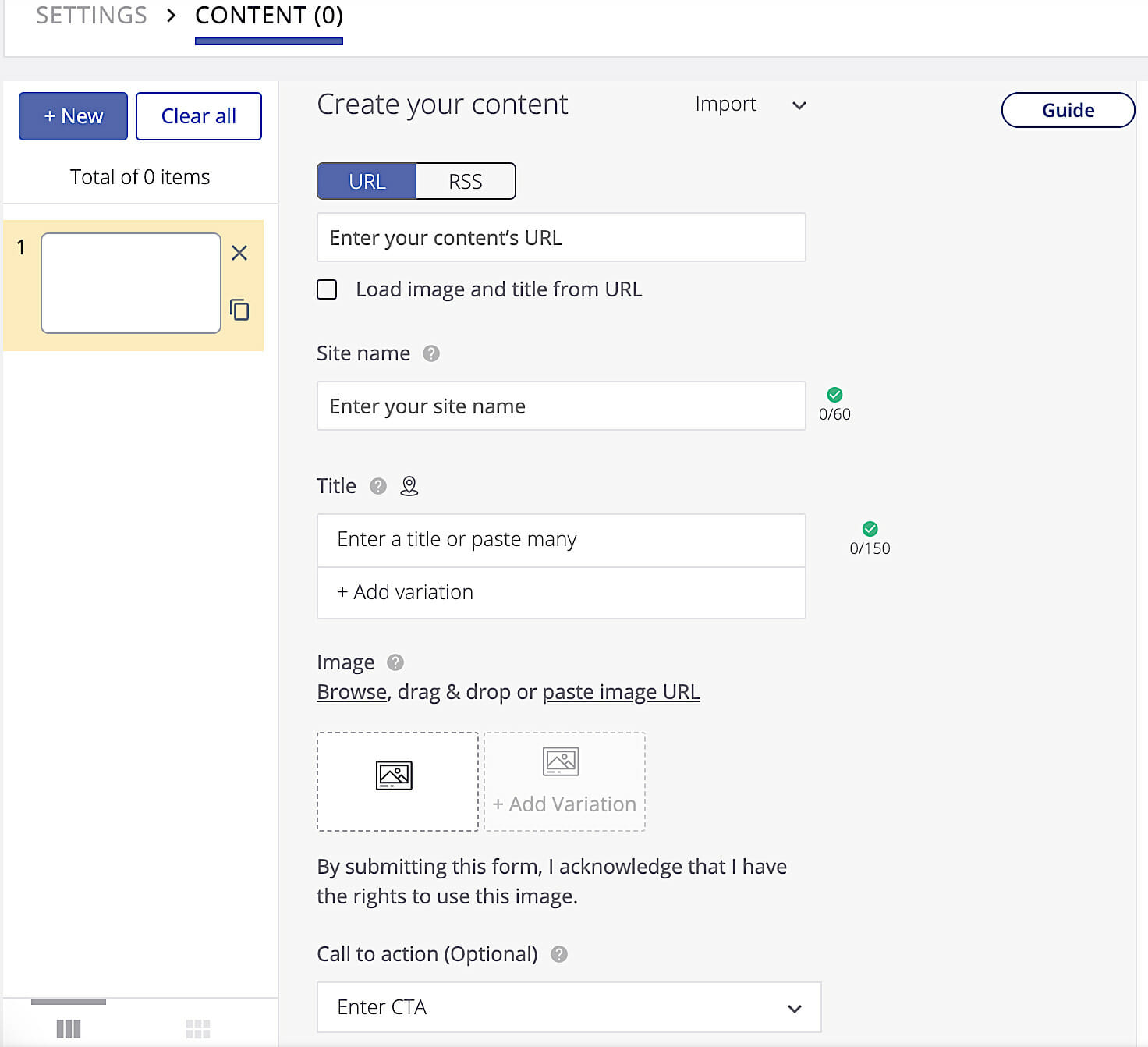The width and height of the screenshot is (1148, 1047).
Task: Click the Enter your content's URL field
Action: pyautogui.click(x=561, y=237)
